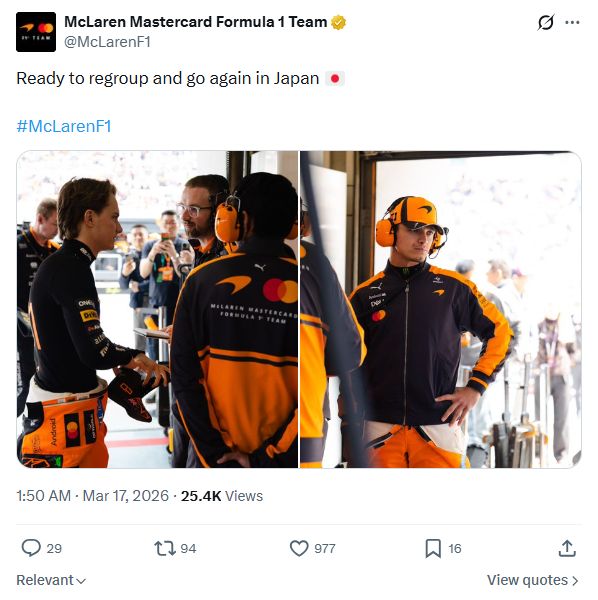
Task: Open the right photo with orange cap
Action: (441, 309)
